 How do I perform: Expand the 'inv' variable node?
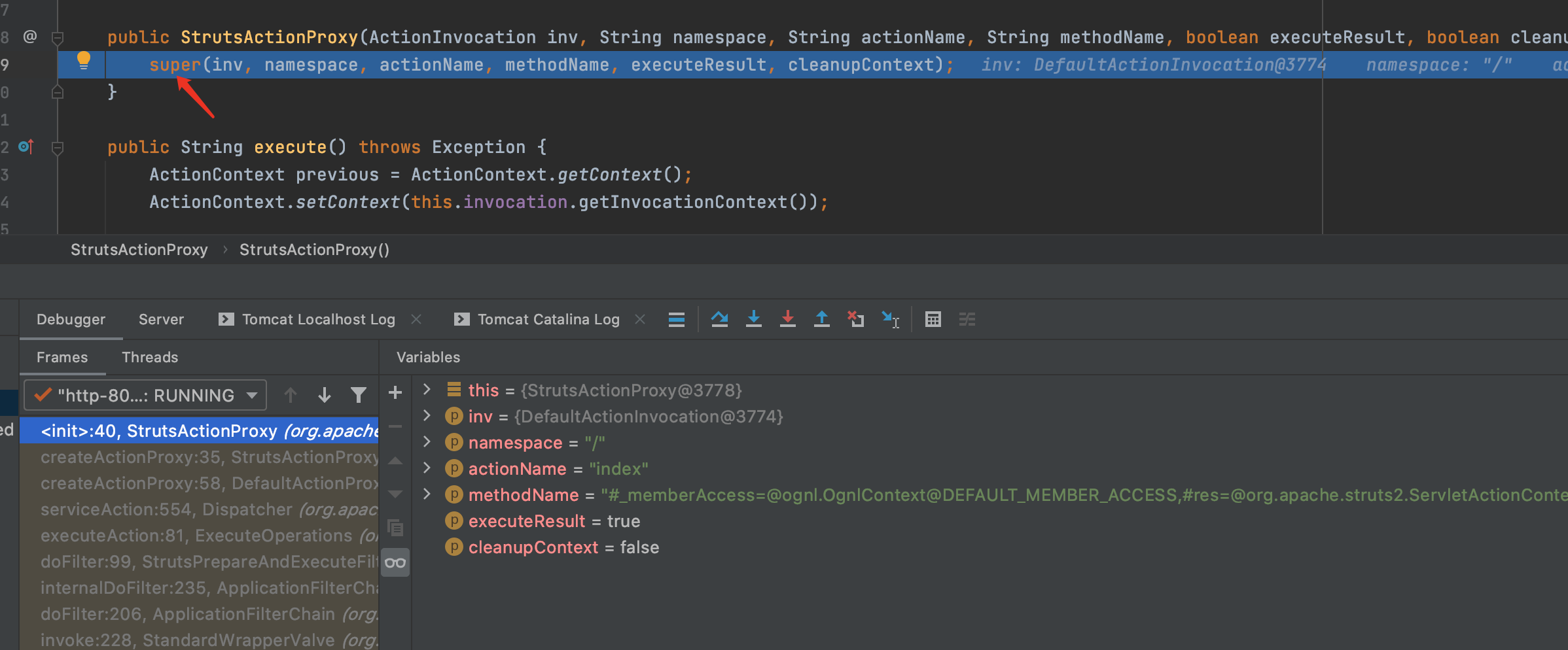(x=427, y=415)
